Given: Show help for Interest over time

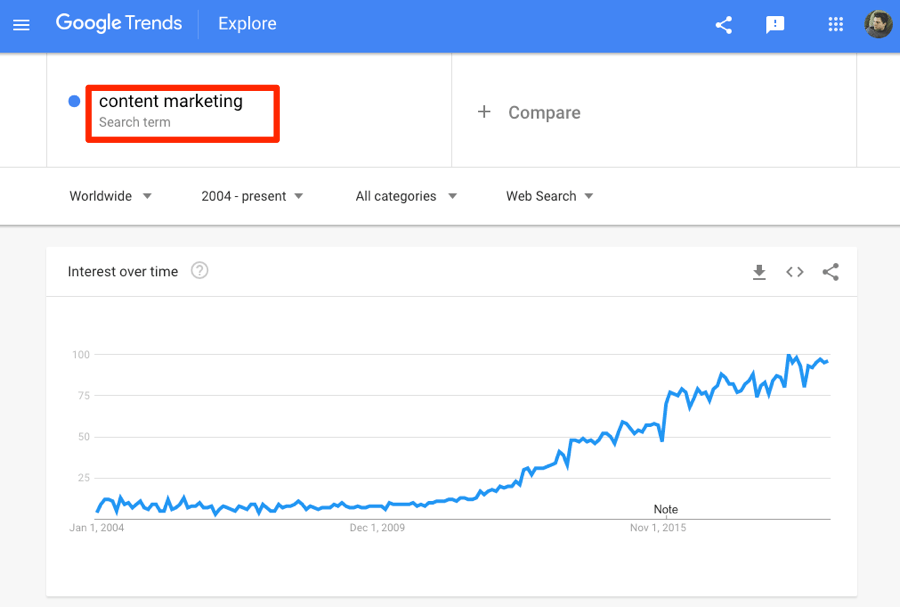Looking at the screenshot, I should pos(199,270).
